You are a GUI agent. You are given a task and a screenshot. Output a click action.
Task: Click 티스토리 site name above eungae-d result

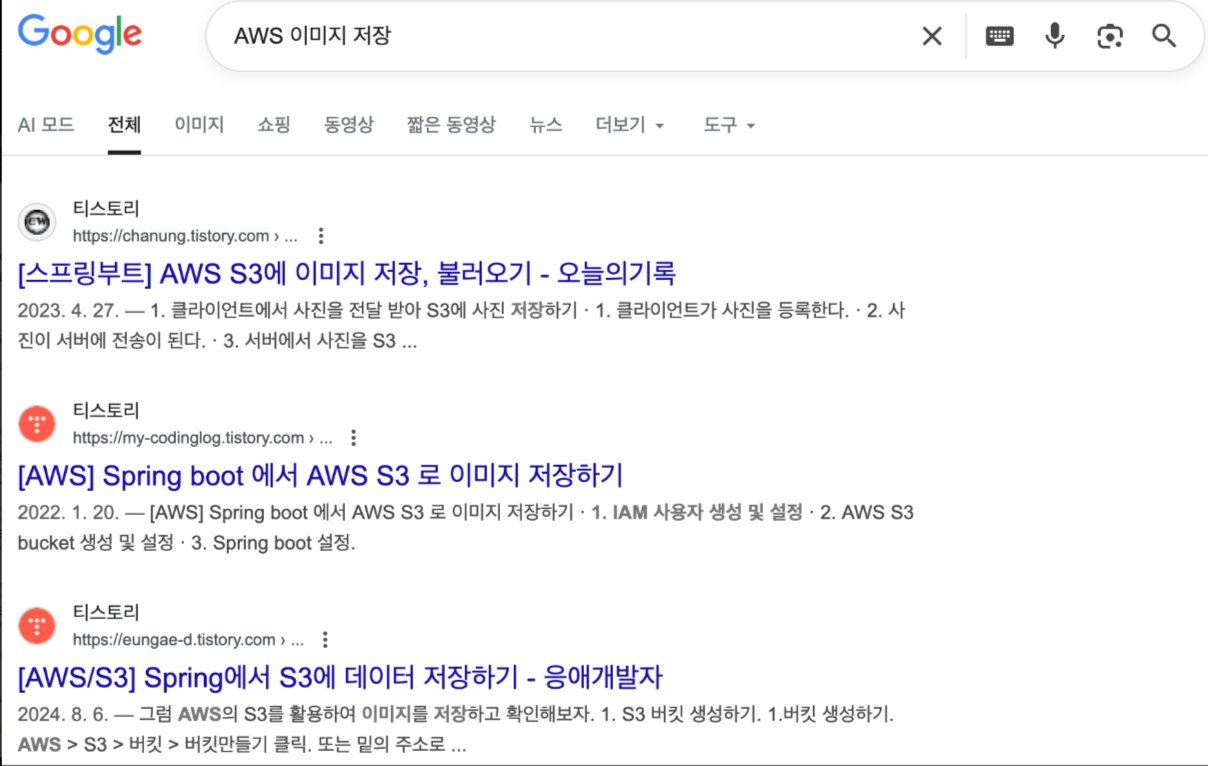(106, 613)
